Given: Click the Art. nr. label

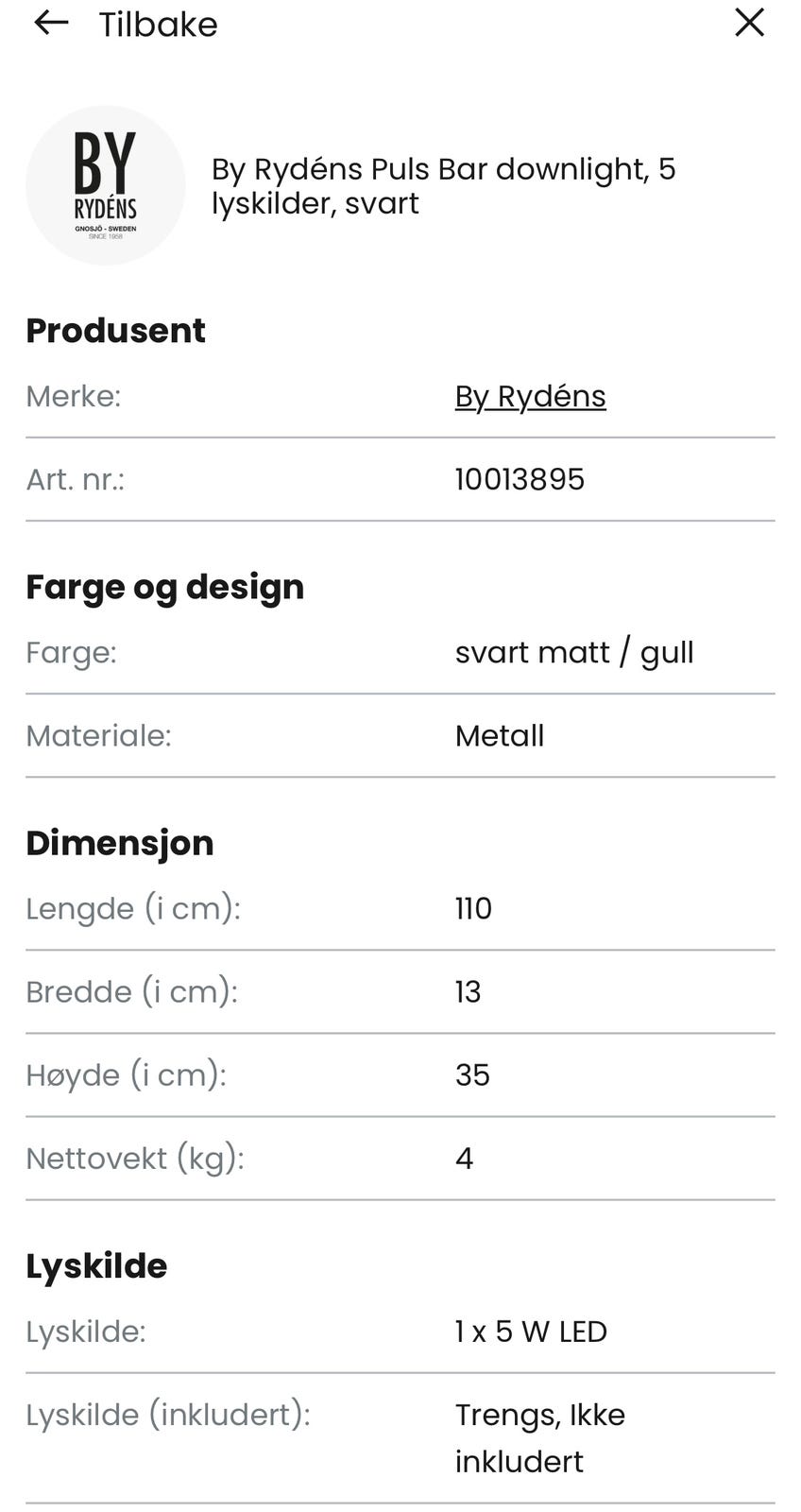Looking at the screenshot, I should click(76, 479).
